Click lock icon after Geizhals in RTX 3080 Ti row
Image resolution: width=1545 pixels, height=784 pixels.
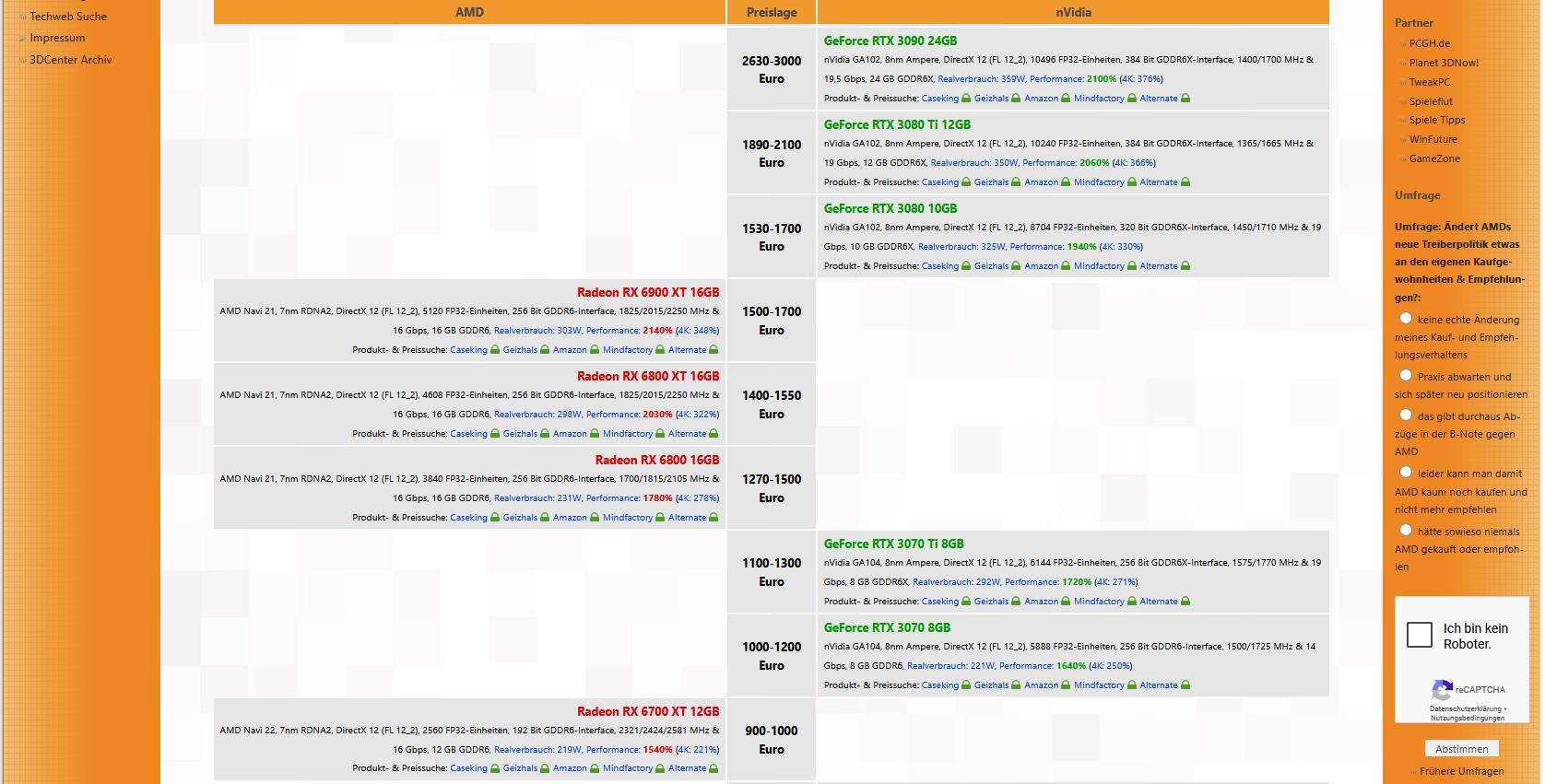point(1016,182)
